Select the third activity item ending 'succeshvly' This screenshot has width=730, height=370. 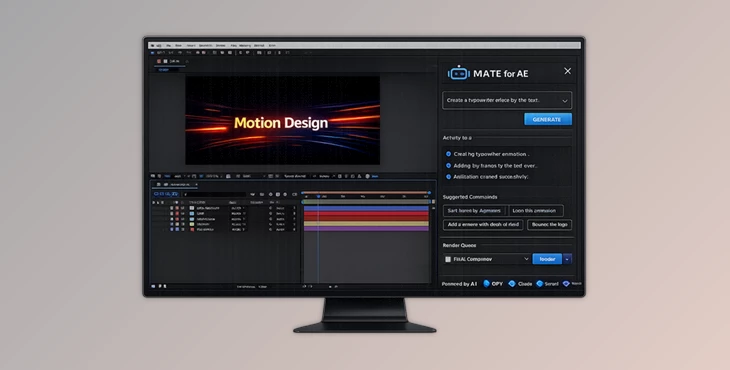[x=487, y=177]
